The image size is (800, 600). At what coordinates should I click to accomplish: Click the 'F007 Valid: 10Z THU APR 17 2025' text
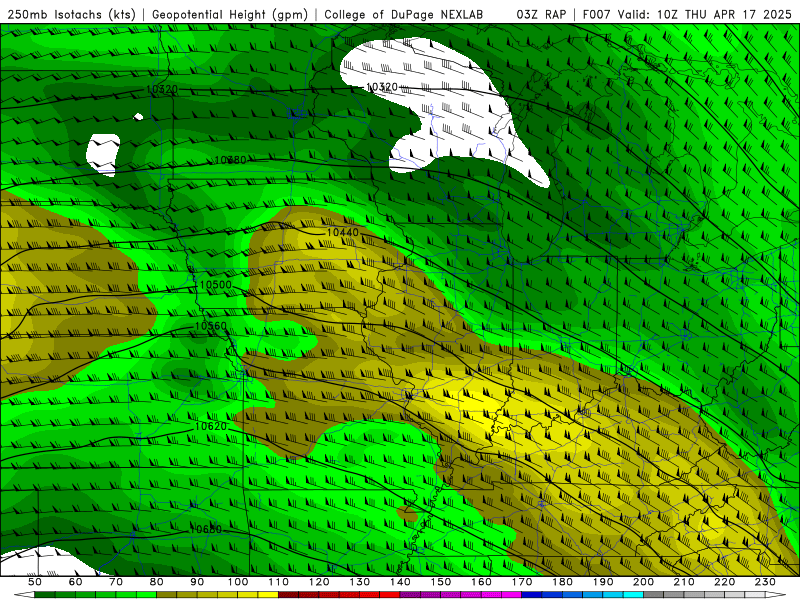(686, 14)
